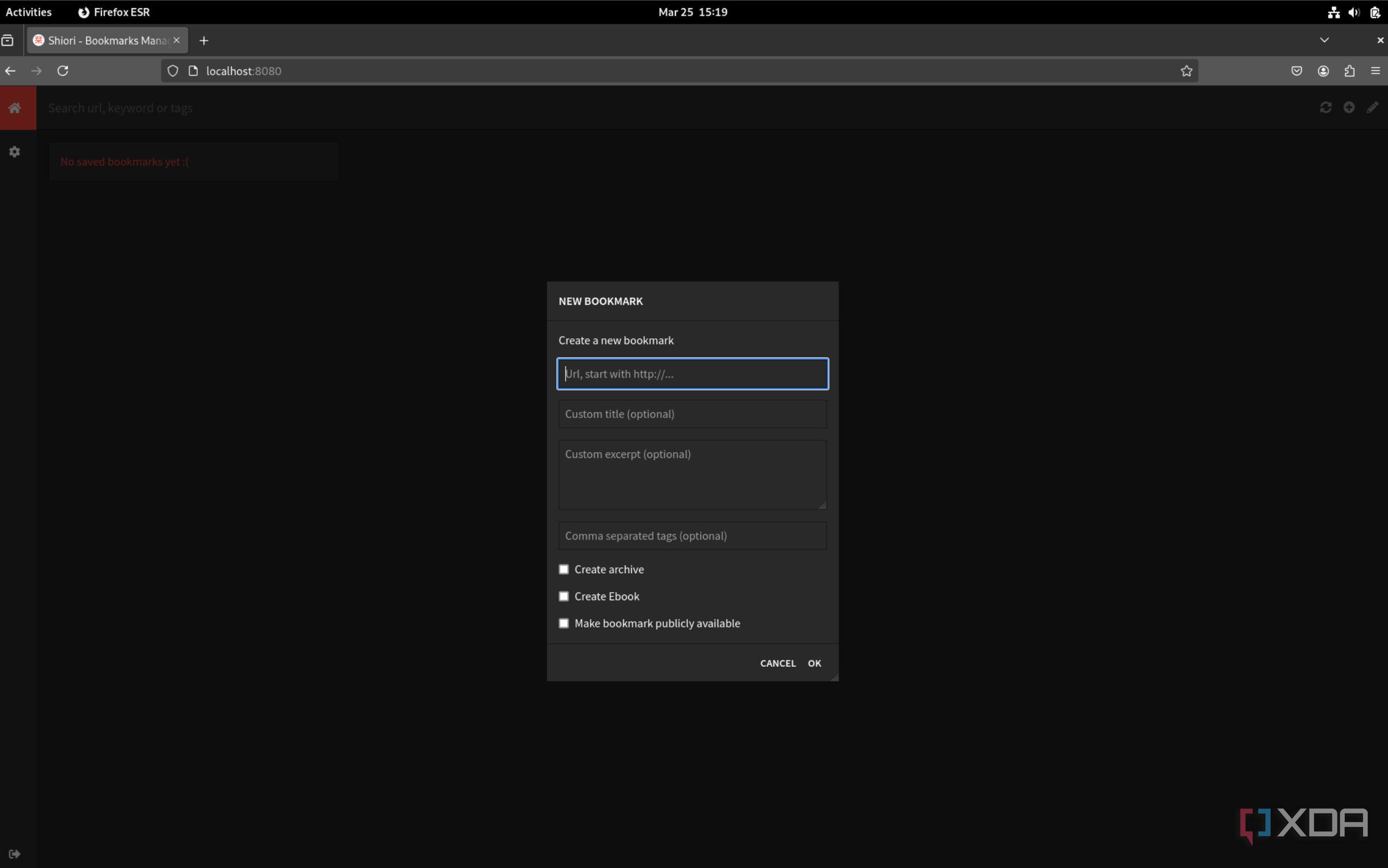Screen dimensions: 1388x868
Task: Click the Save to Pocket icon
Action: (x=1297, y=71)
